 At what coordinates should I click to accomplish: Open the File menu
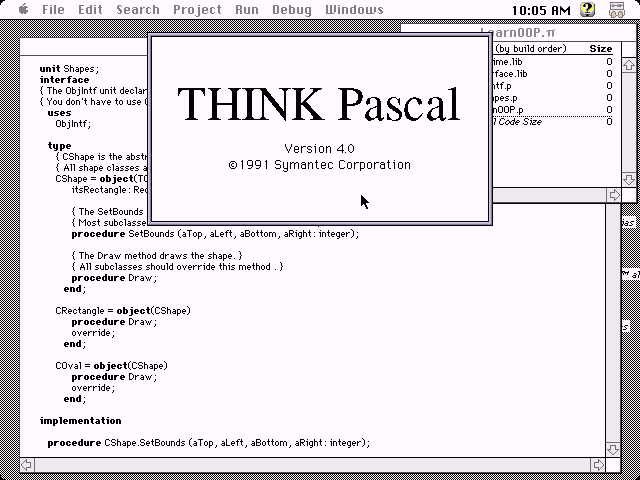pyautogui.click(x=53, y=9)
